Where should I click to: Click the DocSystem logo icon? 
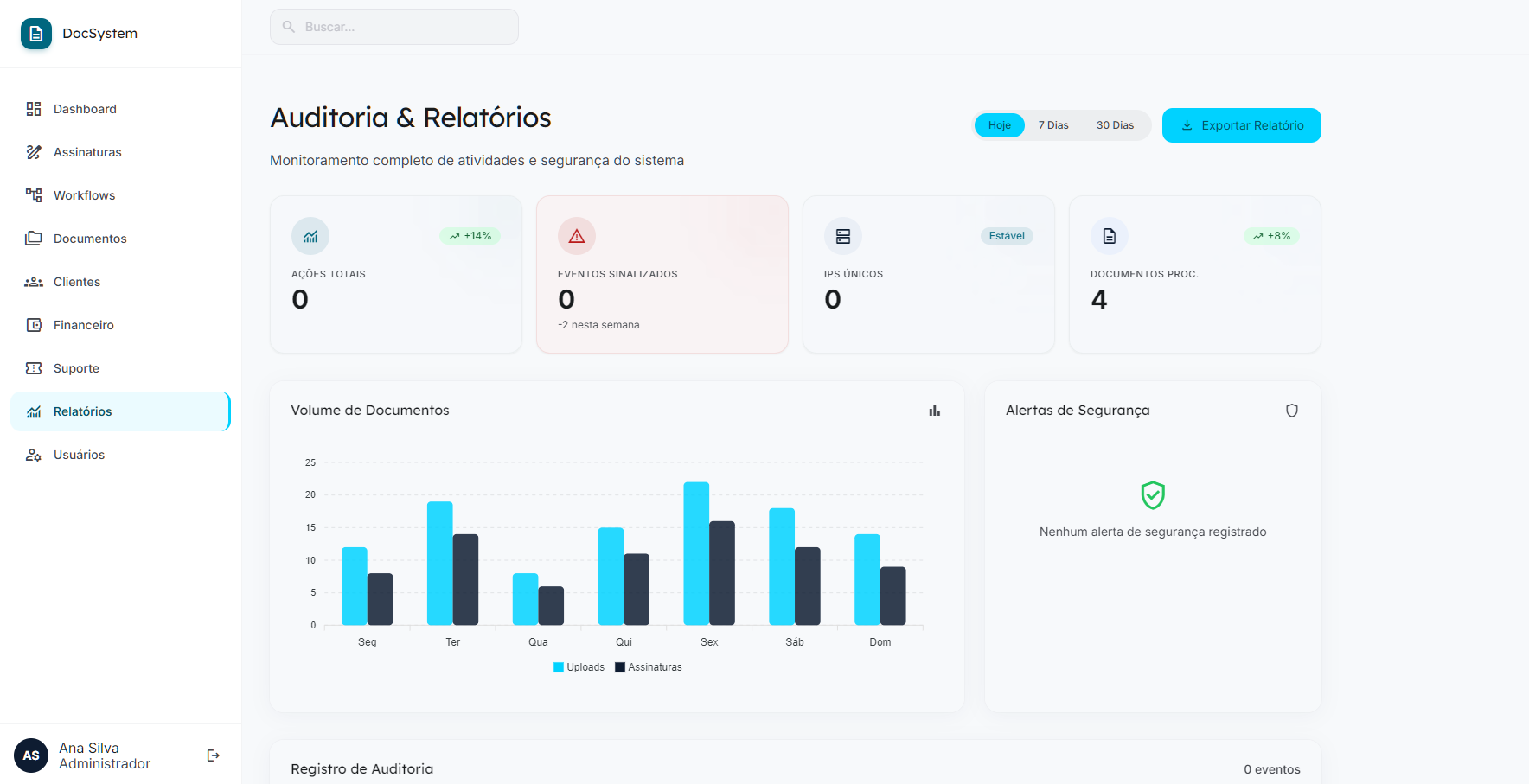coord(36,34)
